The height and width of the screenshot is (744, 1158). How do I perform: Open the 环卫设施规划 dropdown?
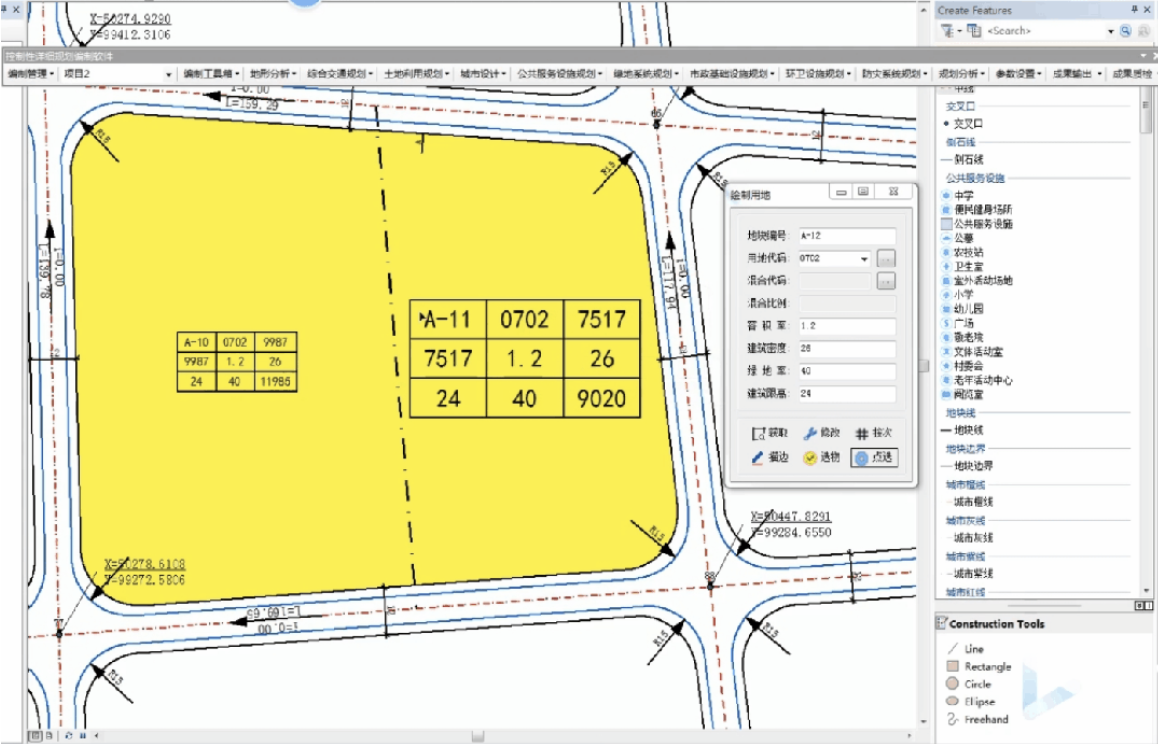(x=818, y=74)
